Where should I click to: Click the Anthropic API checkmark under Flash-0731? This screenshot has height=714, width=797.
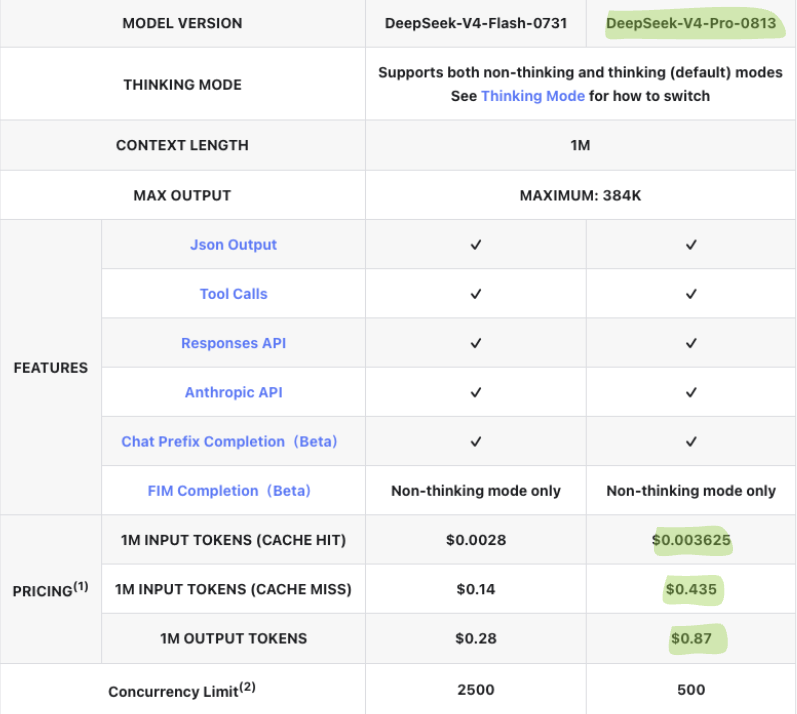(x=476, y=392)
